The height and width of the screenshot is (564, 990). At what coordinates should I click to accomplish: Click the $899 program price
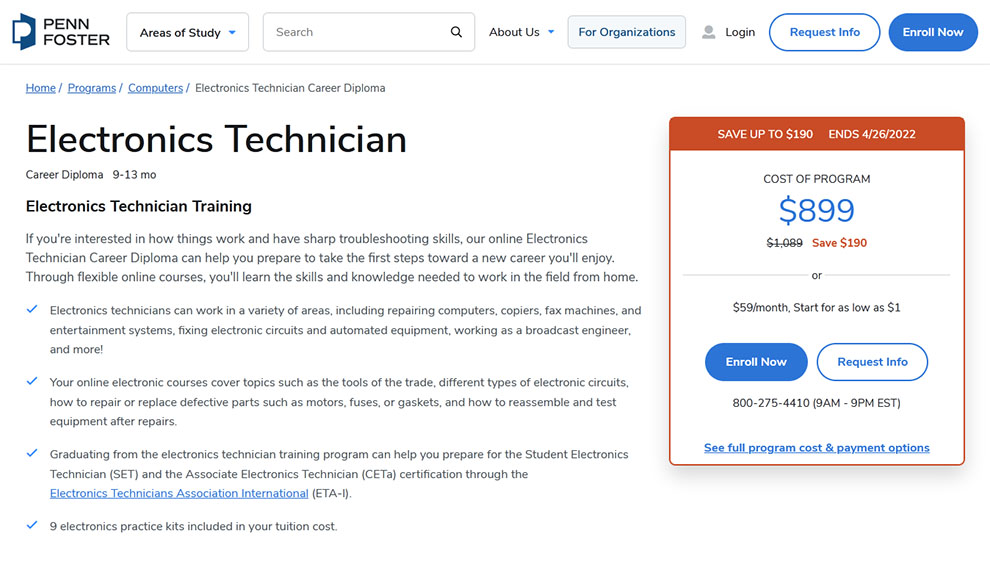pyautogui.click(x=816, y=210)
